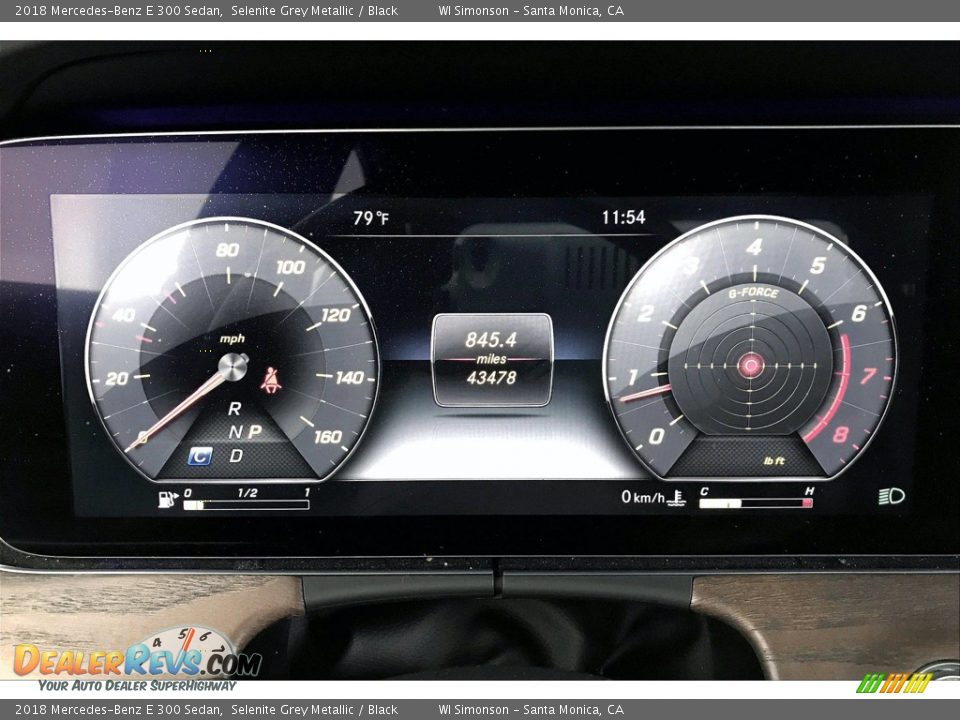
Task: Tap the 100 mark on speedometer
Action: click(x=291, y=267)
